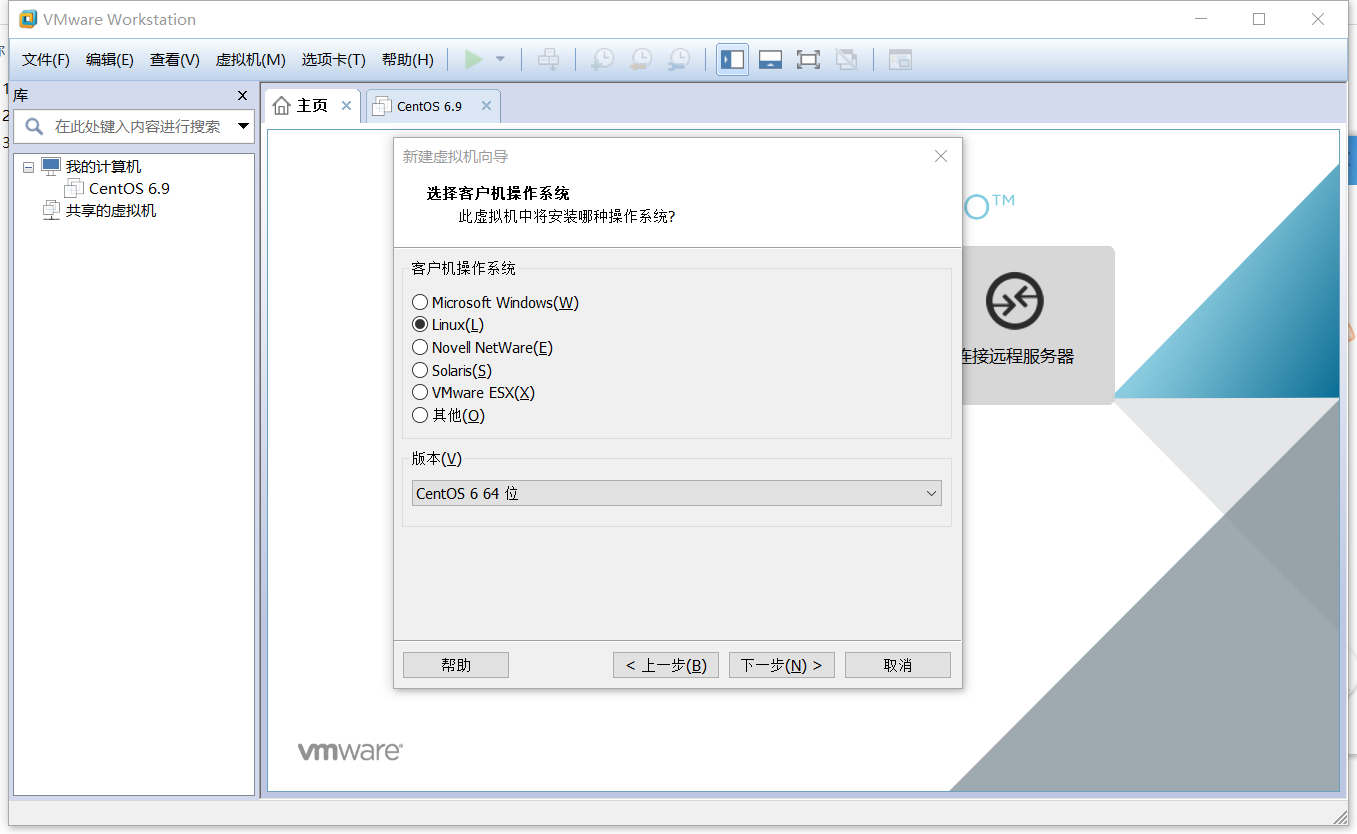Open the power options dropdown arrow
The height and width of the screenshot is (834, 1357).
coord(500,60)
